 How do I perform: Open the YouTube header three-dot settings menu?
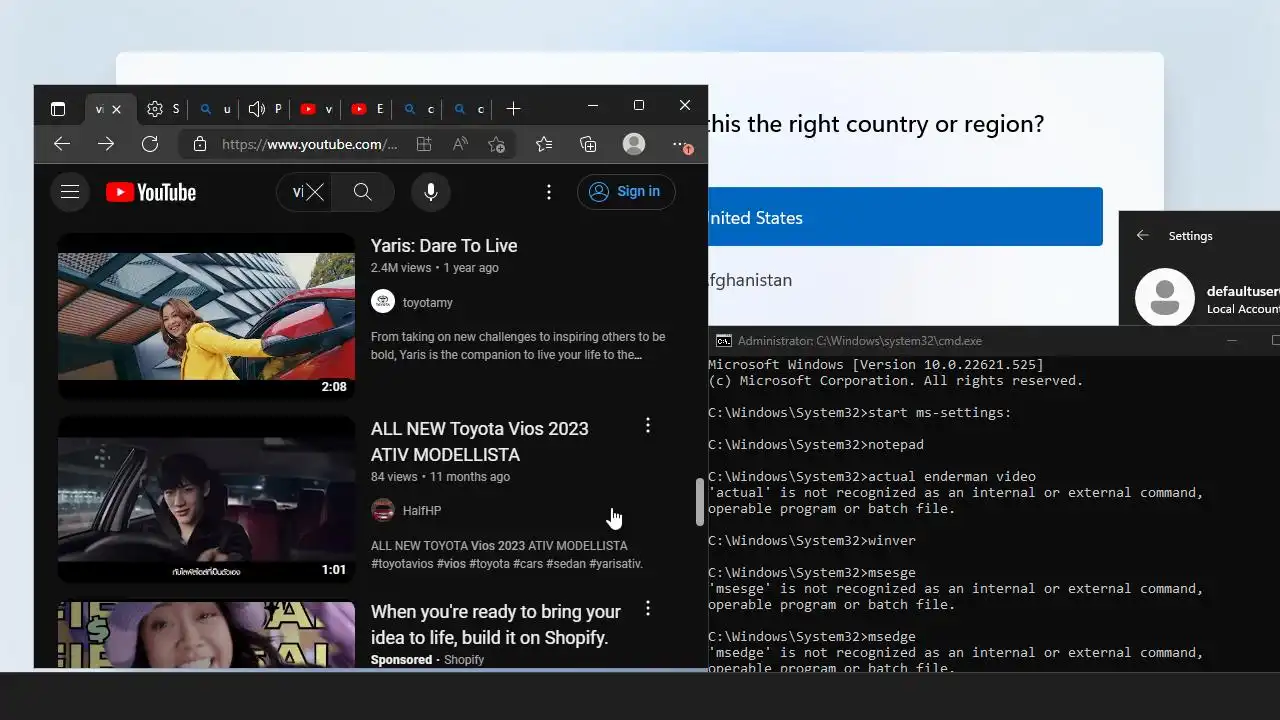[549, 192]
